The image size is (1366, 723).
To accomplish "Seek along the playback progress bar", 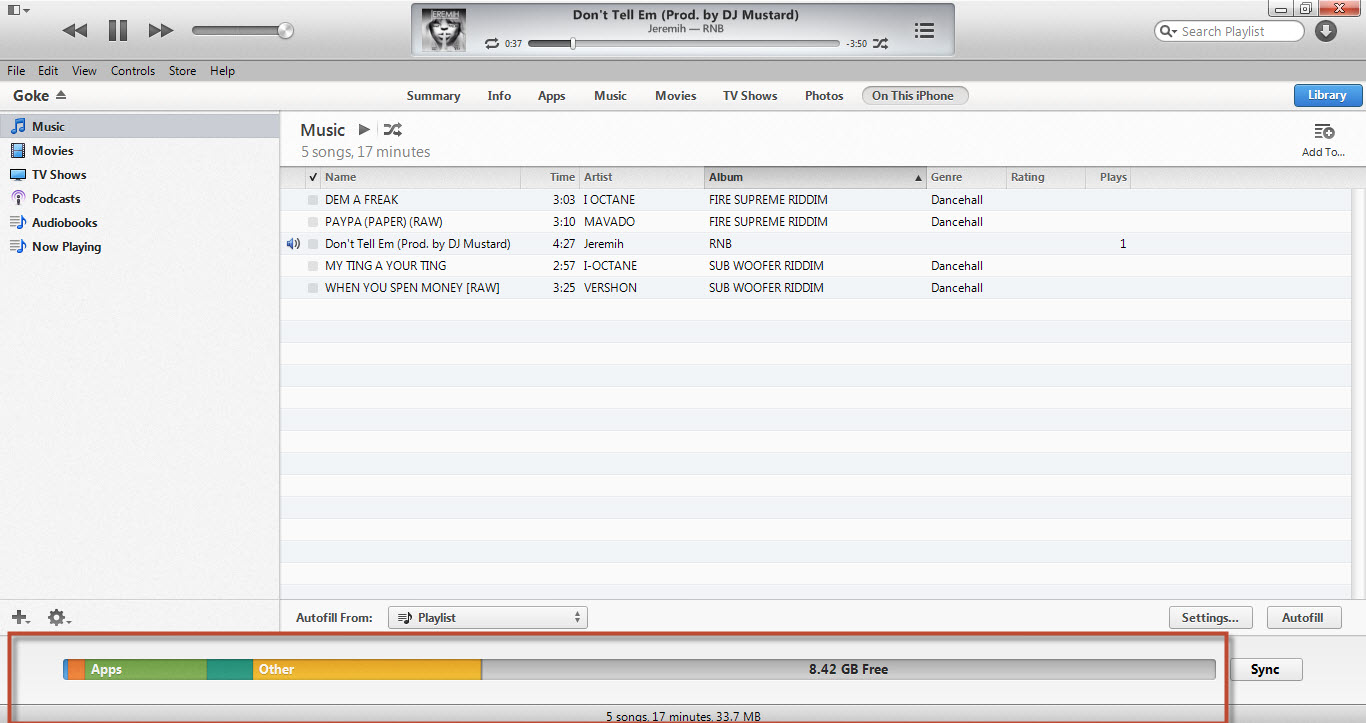I will coord(684,44).
